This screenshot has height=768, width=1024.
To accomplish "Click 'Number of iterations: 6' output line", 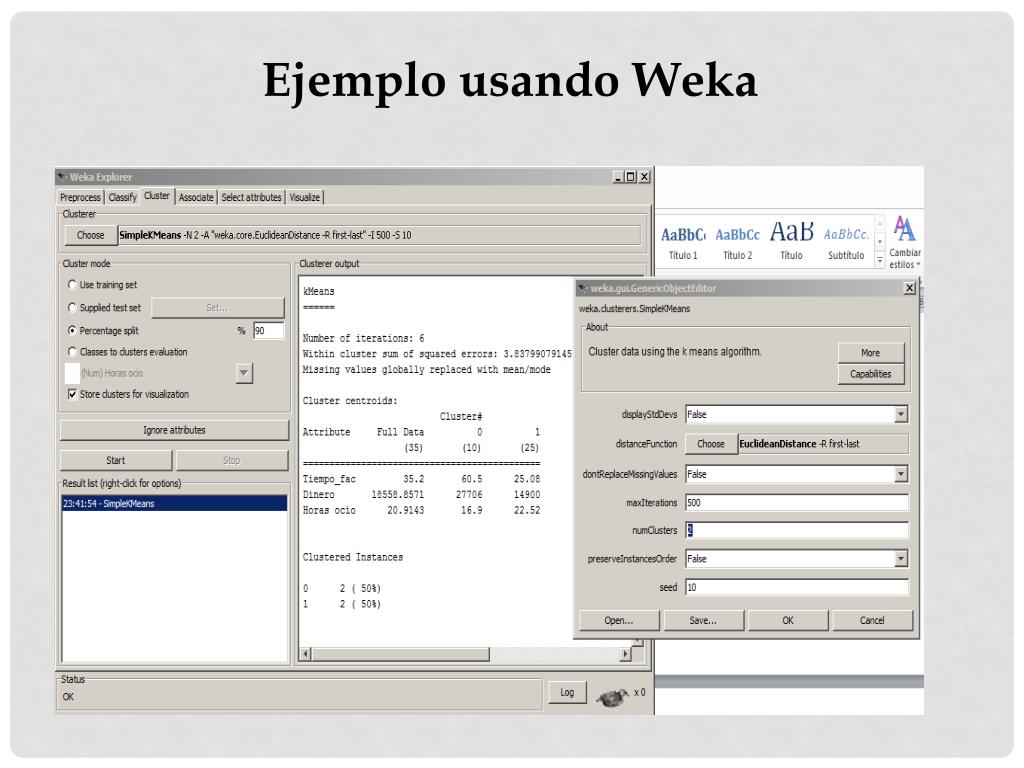I will (363, 338).
